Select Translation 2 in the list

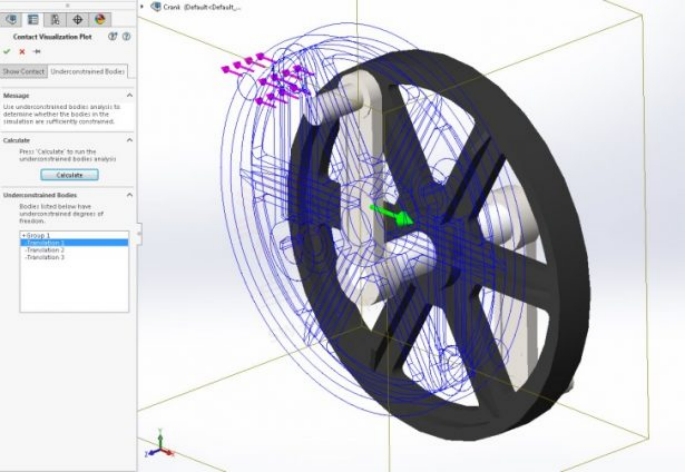click(46, 250)
